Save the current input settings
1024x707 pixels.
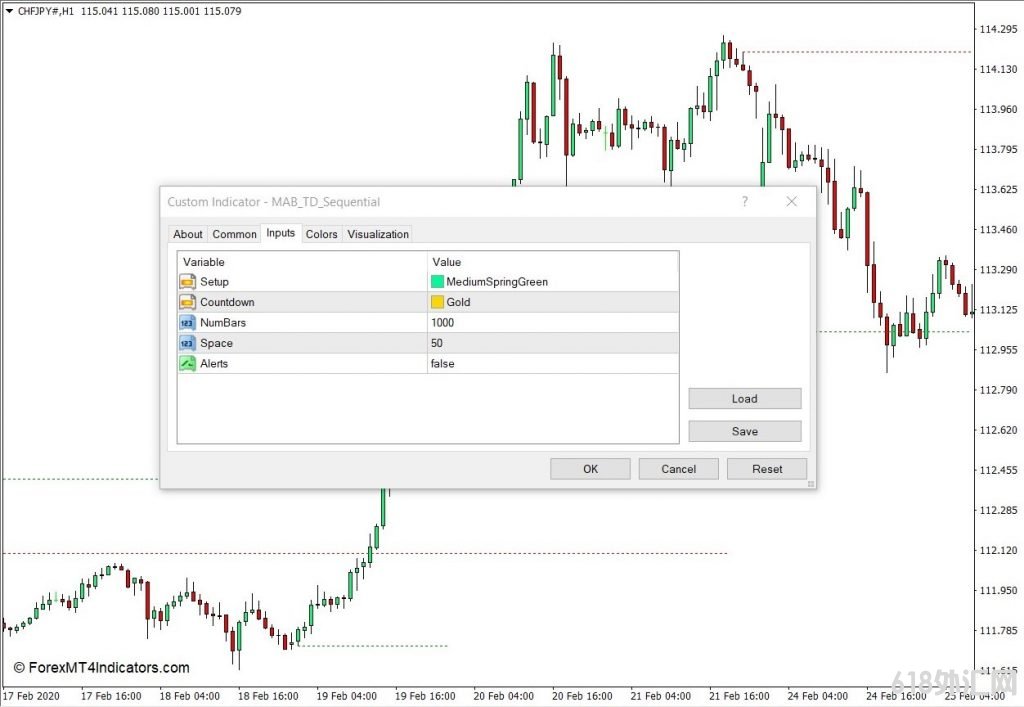tap(744, 432)
